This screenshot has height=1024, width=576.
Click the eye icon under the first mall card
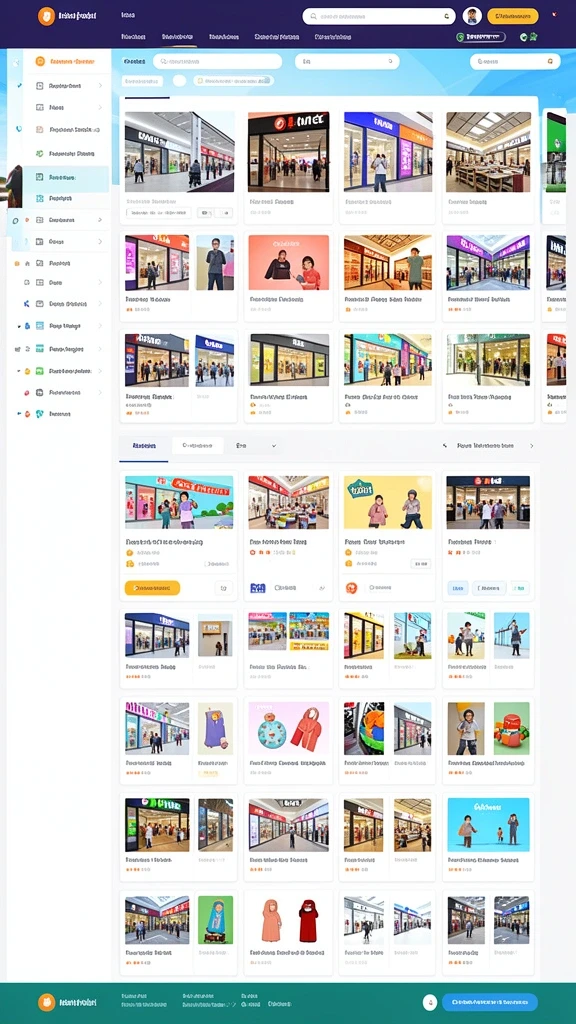point(206,213)
